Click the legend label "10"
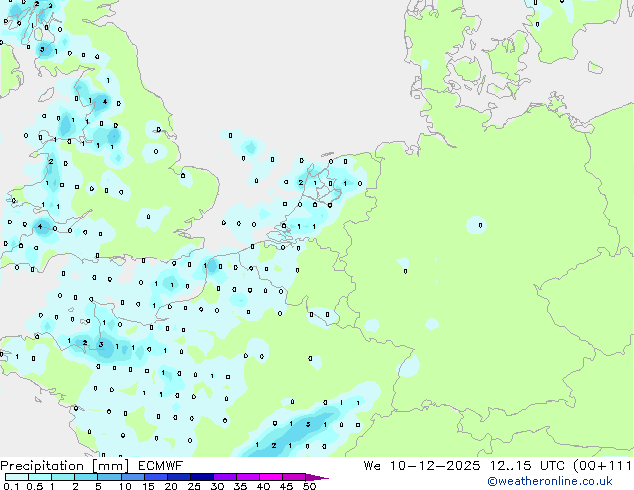 [125, 486]
